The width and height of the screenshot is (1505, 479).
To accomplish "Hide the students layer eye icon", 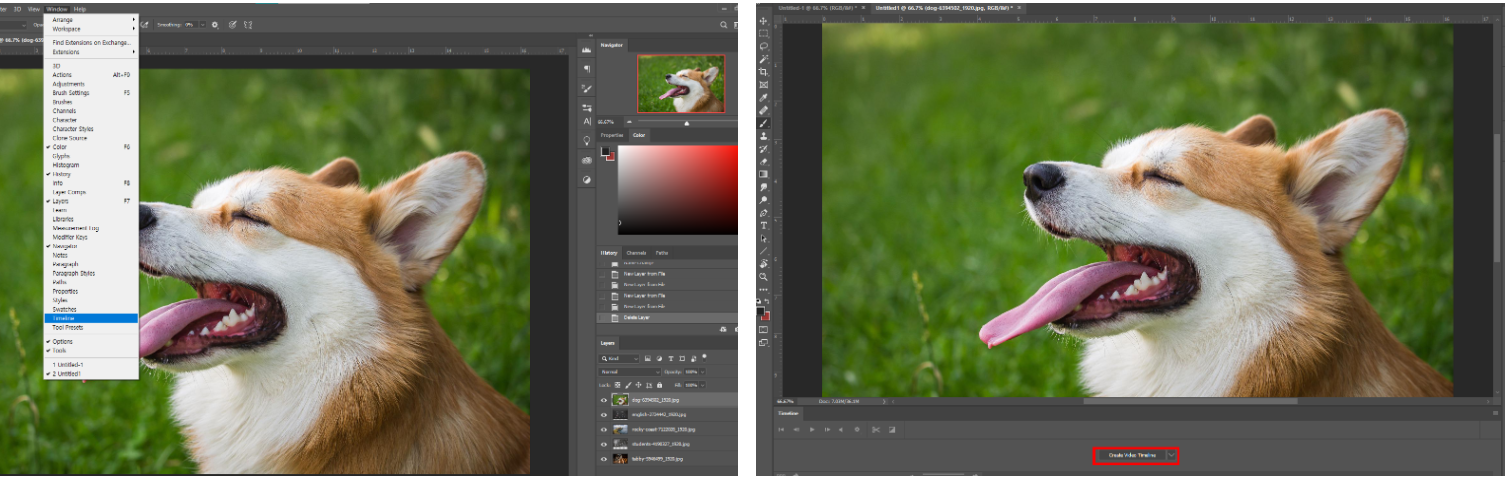I will point(603,444).
